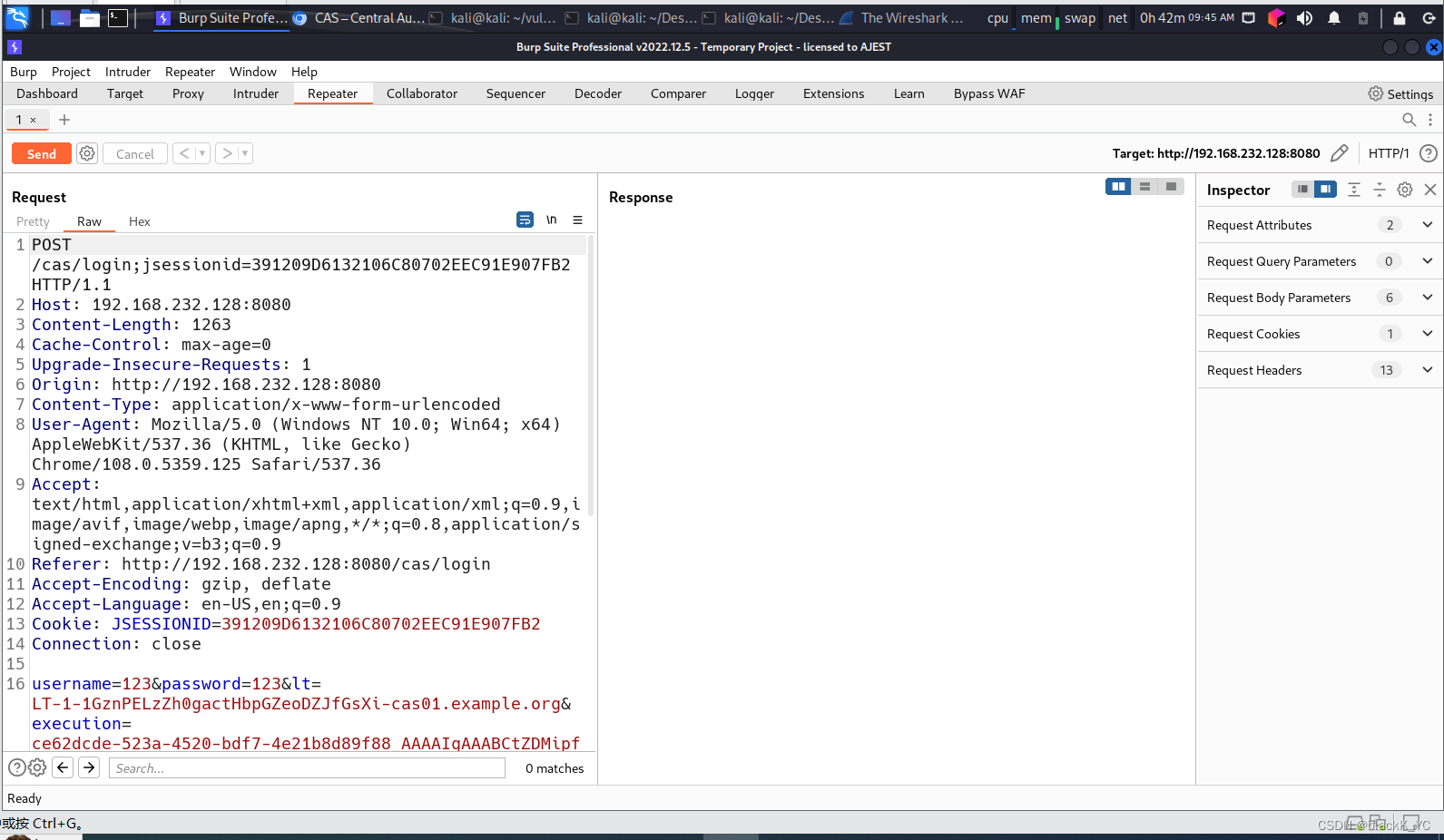1444x840 pixels.
Task: Open the Decoder tab
Action: [598, 93]
